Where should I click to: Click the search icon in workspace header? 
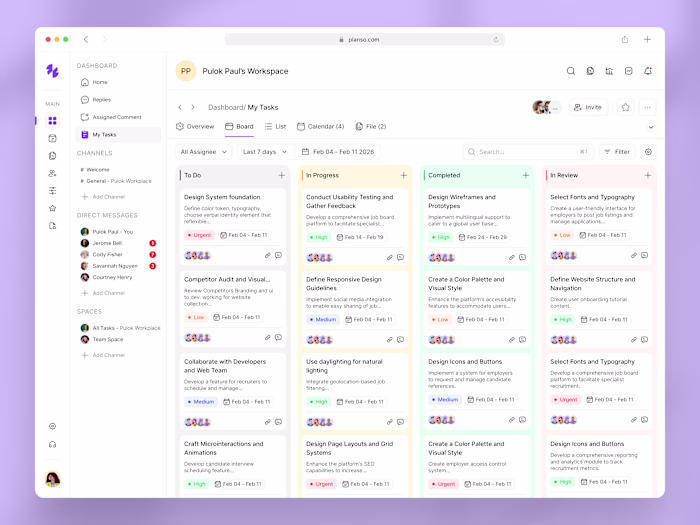[x=571, y=71]
